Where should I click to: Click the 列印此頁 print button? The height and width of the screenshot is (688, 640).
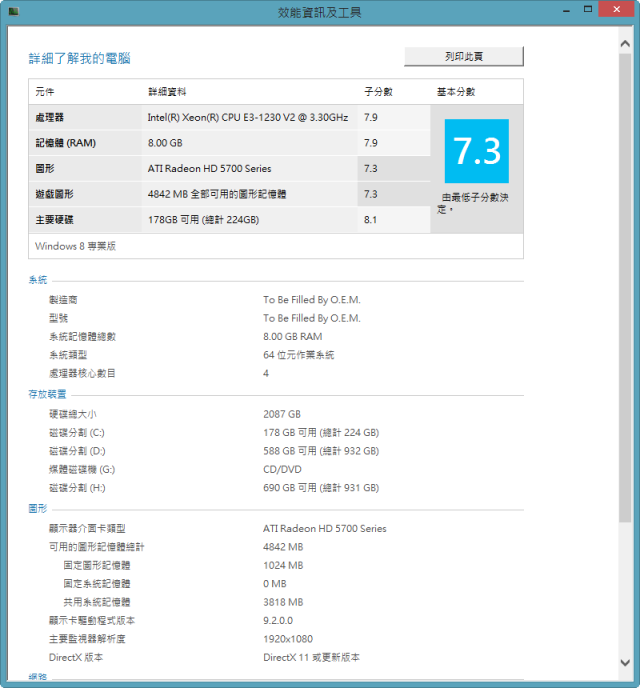click(x=464, y=56)
